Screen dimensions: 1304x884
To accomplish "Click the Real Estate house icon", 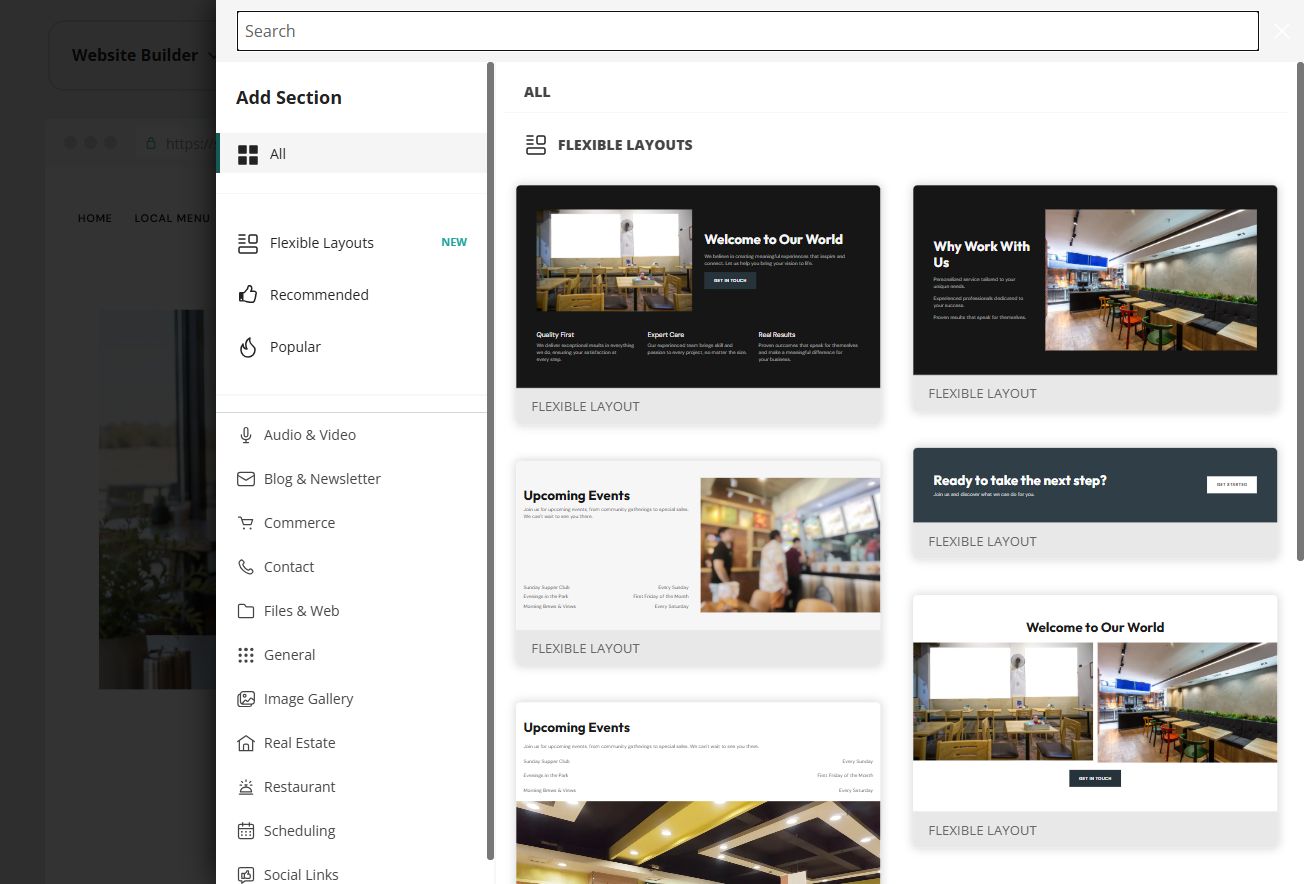I will [246, 743].
